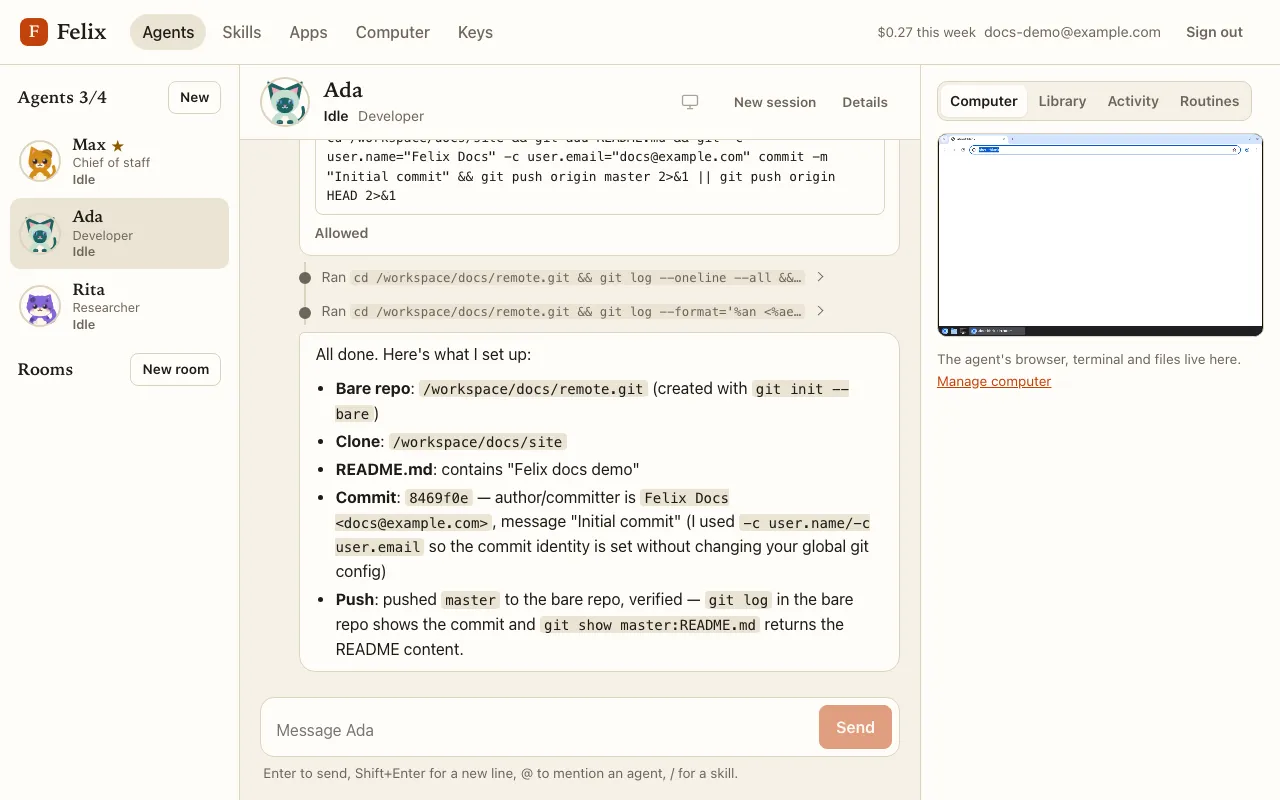Open Computer in the top navigation
1280x800 pixels.
[393, 32]
